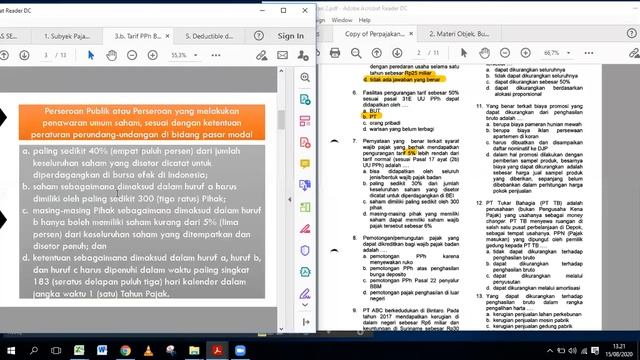Screen dimensions: 640x360
Task: Open Zoom app from the taskbar
Action: 240,351
